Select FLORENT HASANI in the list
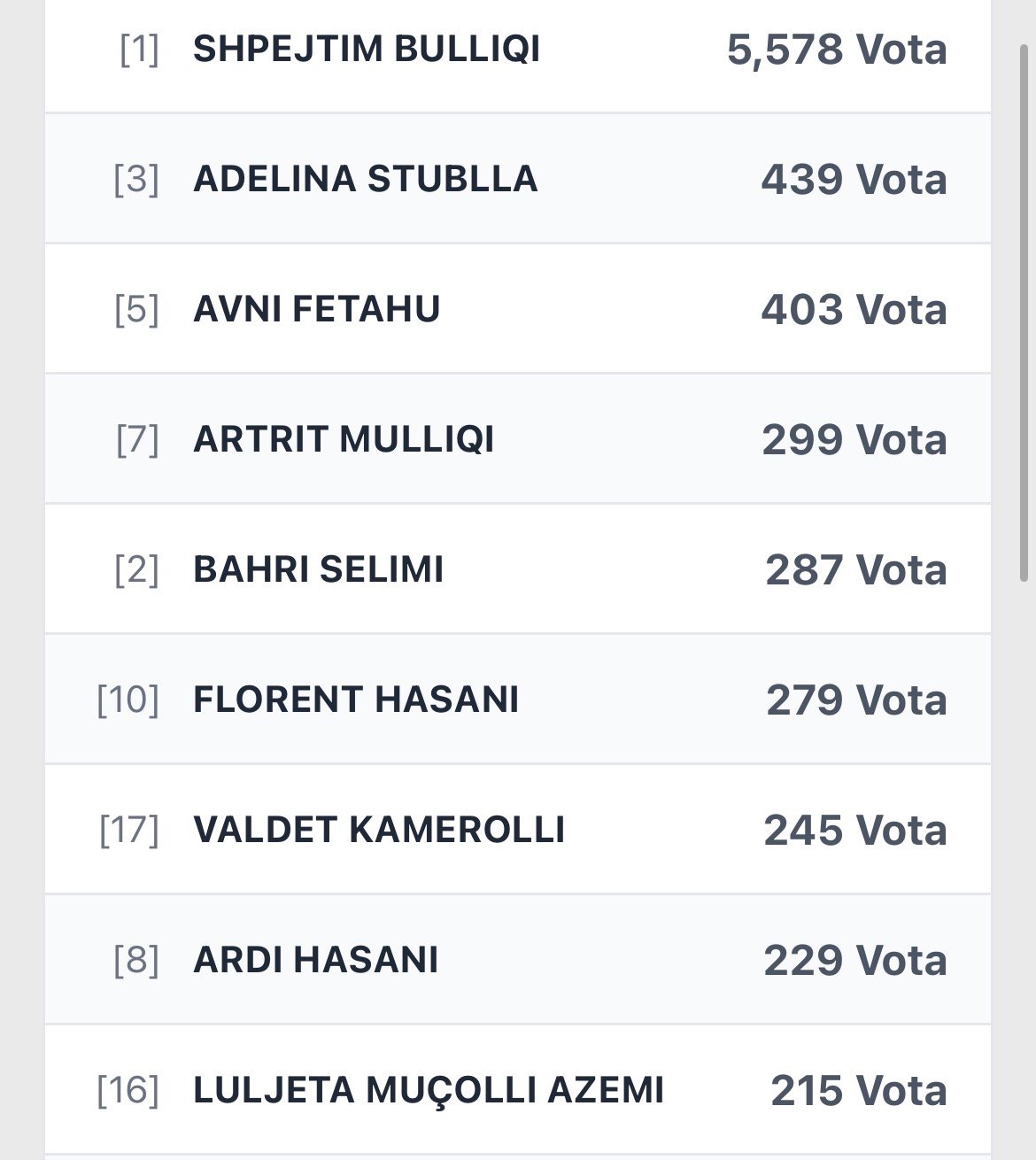1036x1160 pixels. pos(356,700)
